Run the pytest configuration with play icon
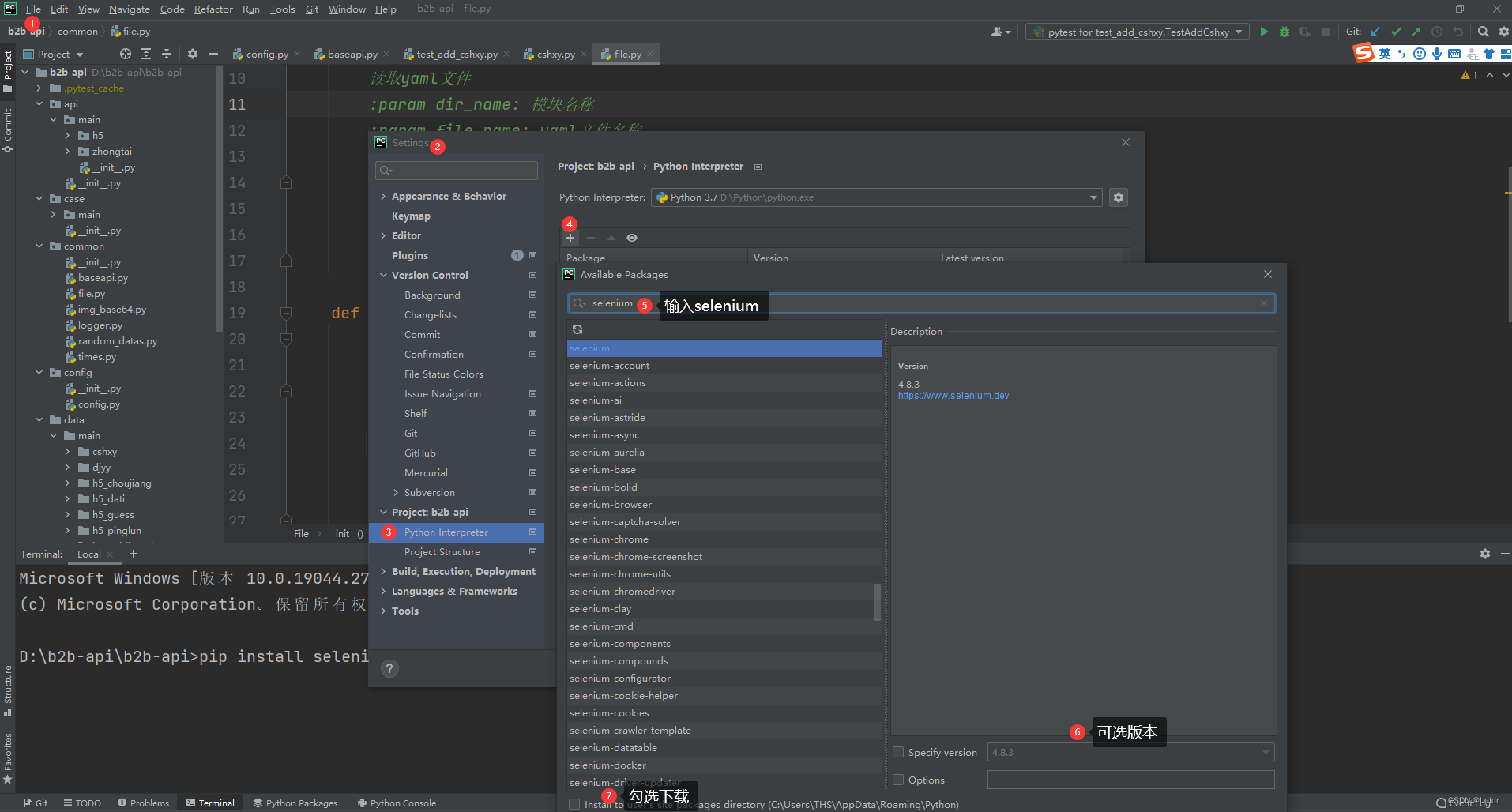Viewport: 1512px width, 812px height. click(x=1264, y=32)
